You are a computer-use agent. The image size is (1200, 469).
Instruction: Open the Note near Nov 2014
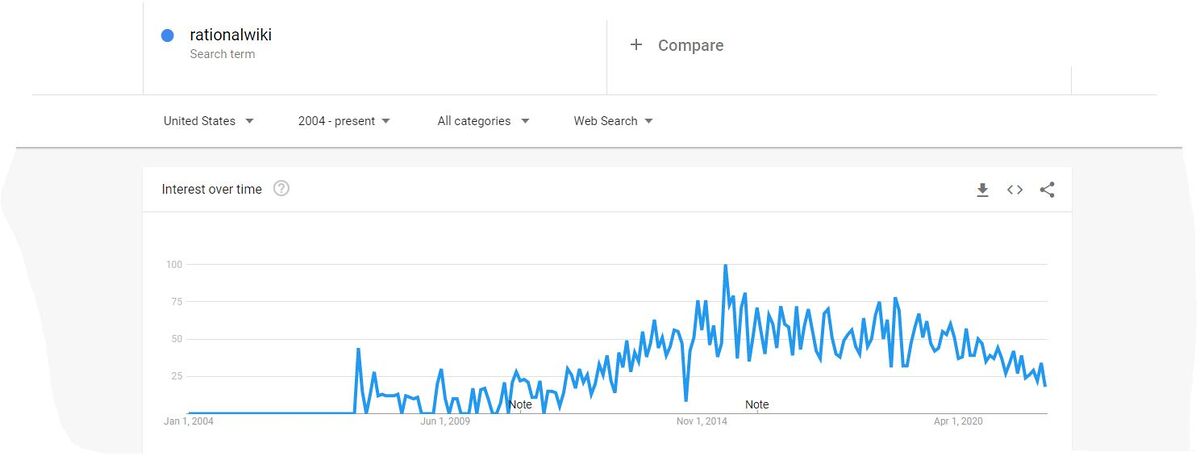(757, 405)
